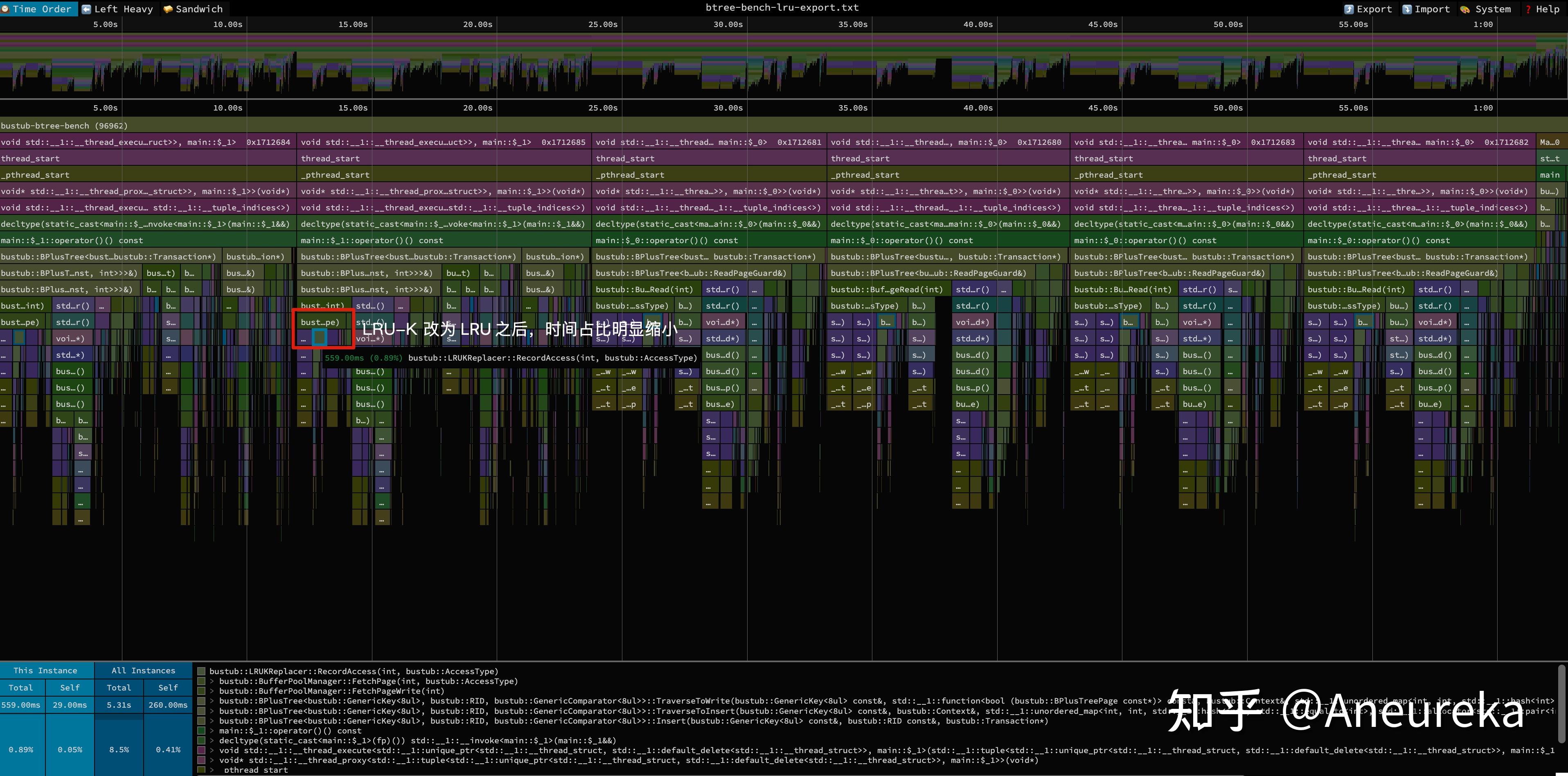Viewport: 1568px width, 776px height.
Task: Click the Help question mark icon
Action: tap(1528, 9)
